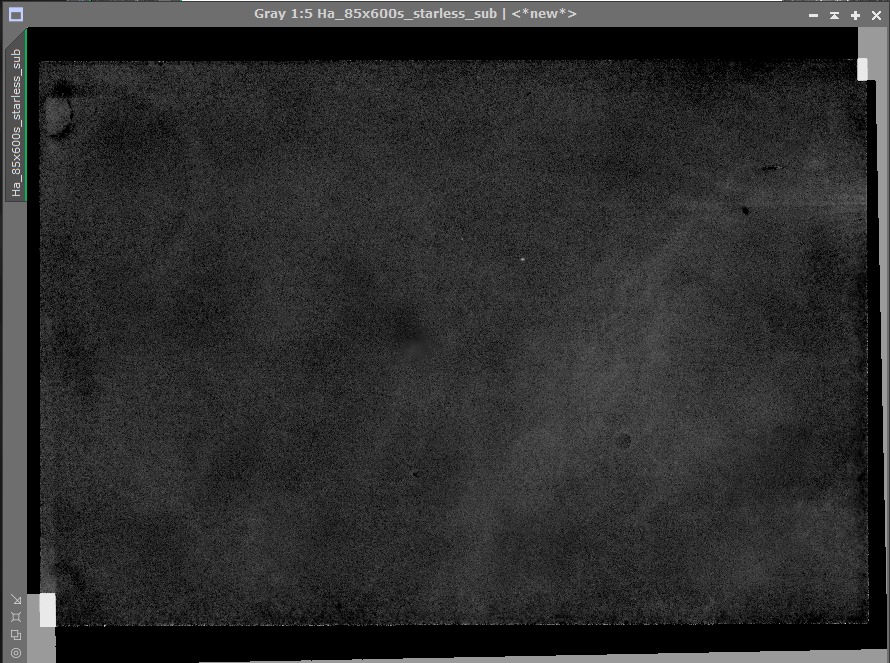The height and width of the screenshot is (663, 890).
Task: Click the vertical scrollbar thumb at upper right
Action: click(862, 69)
